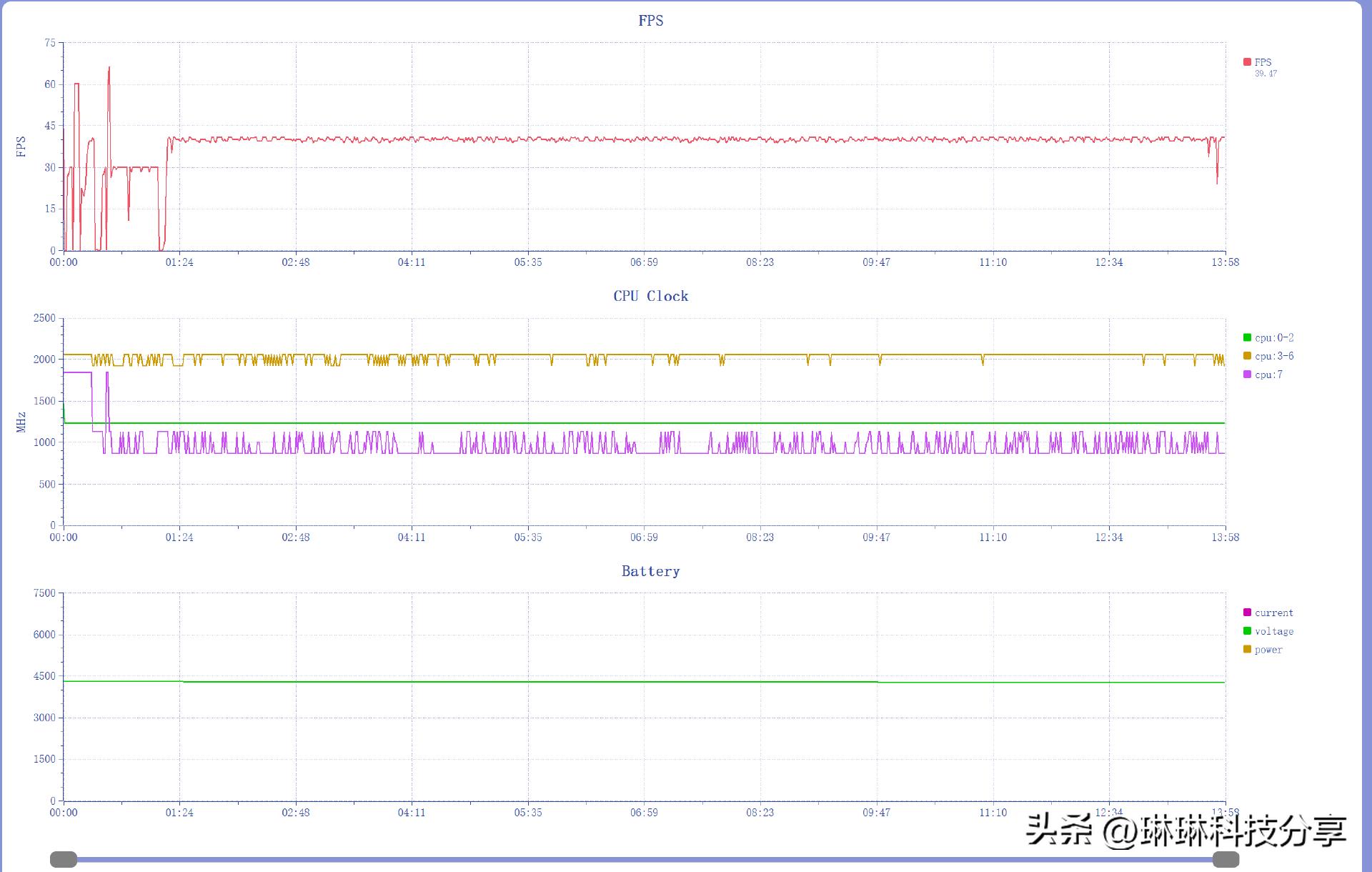This screenshot has width=1372, height=872.
Task: Click the red FPS legend swatch
Action: (1247, 62)
